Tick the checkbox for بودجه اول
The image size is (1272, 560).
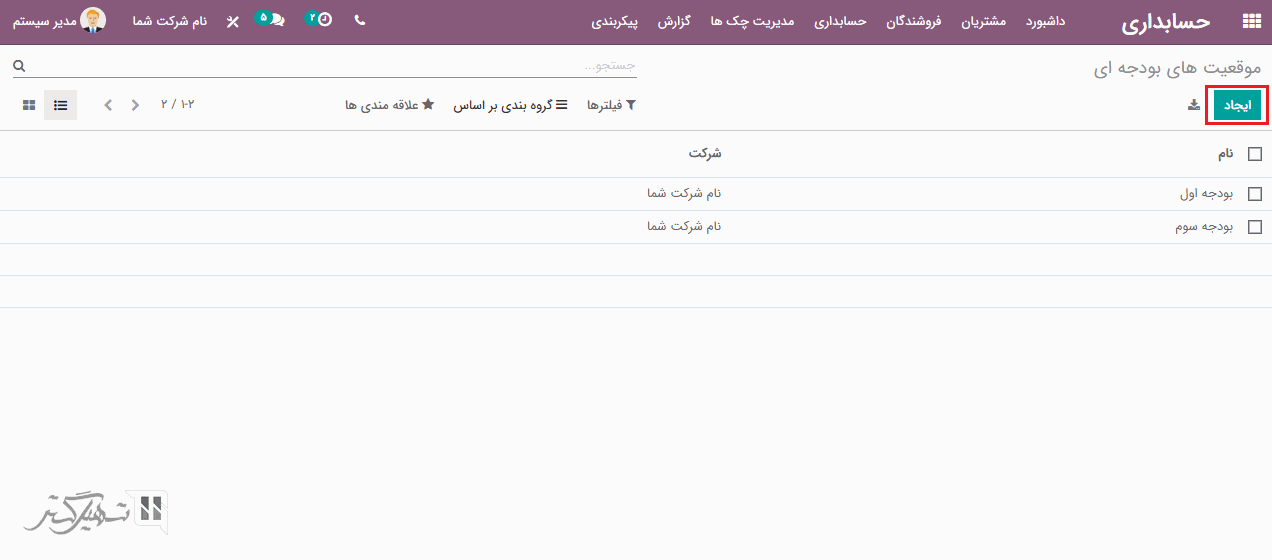1255,194
